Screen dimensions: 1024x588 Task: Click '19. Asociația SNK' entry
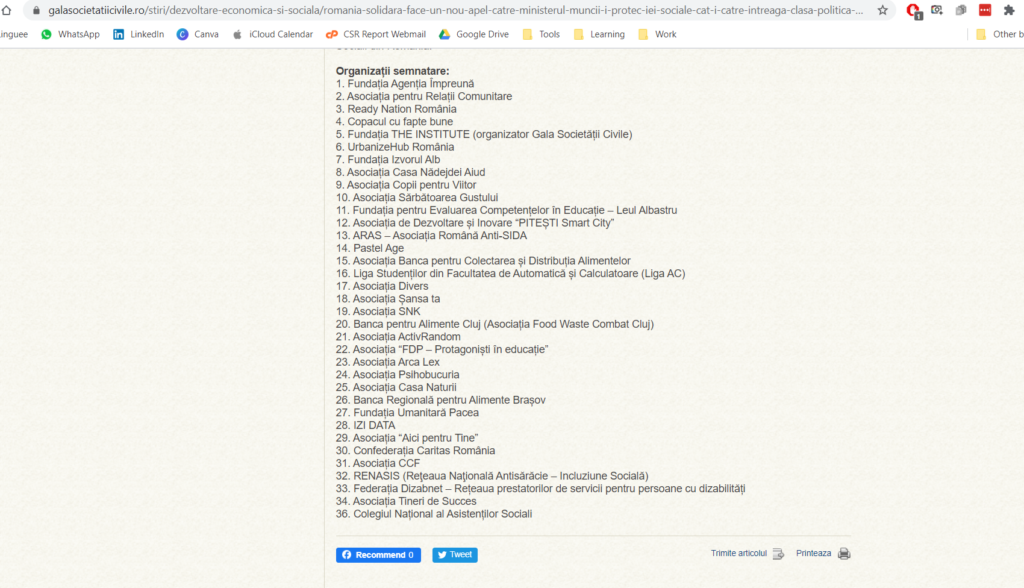(378, 312)
